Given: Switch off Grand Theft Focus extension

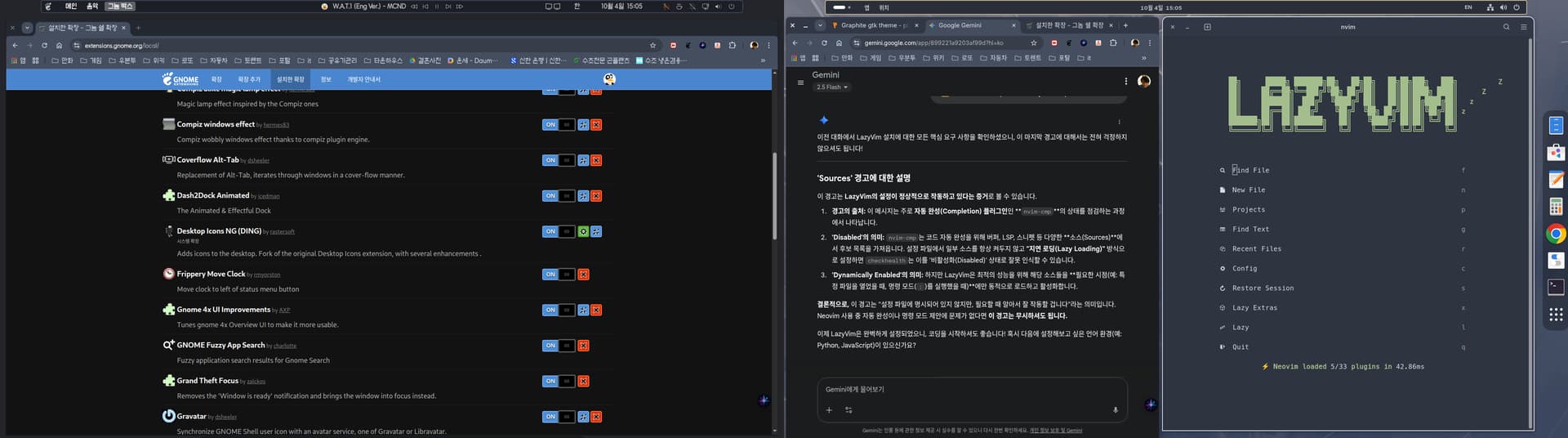Looking at the screenshot, I should point(559,382).
